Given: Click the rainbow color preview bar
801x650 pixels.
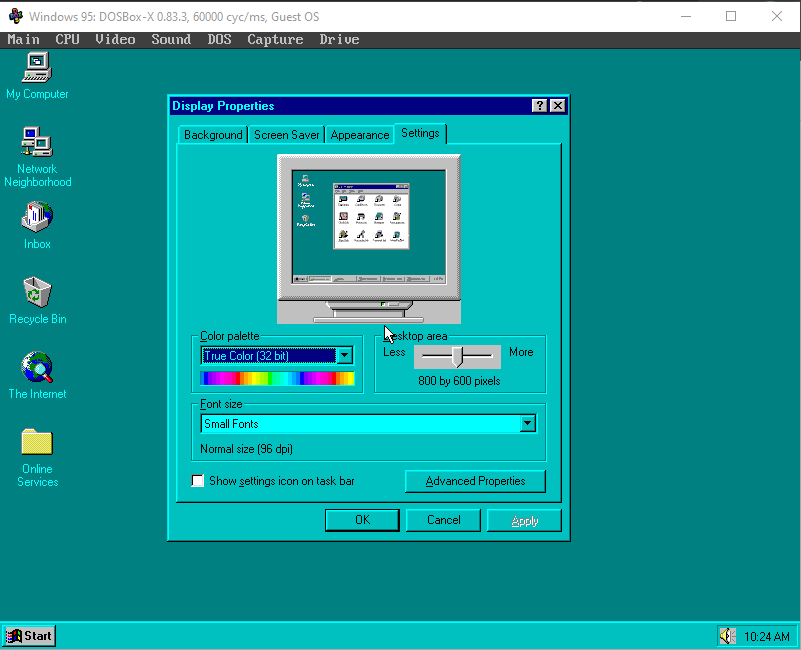Looking at the screenshot, I should coord(278,378).
